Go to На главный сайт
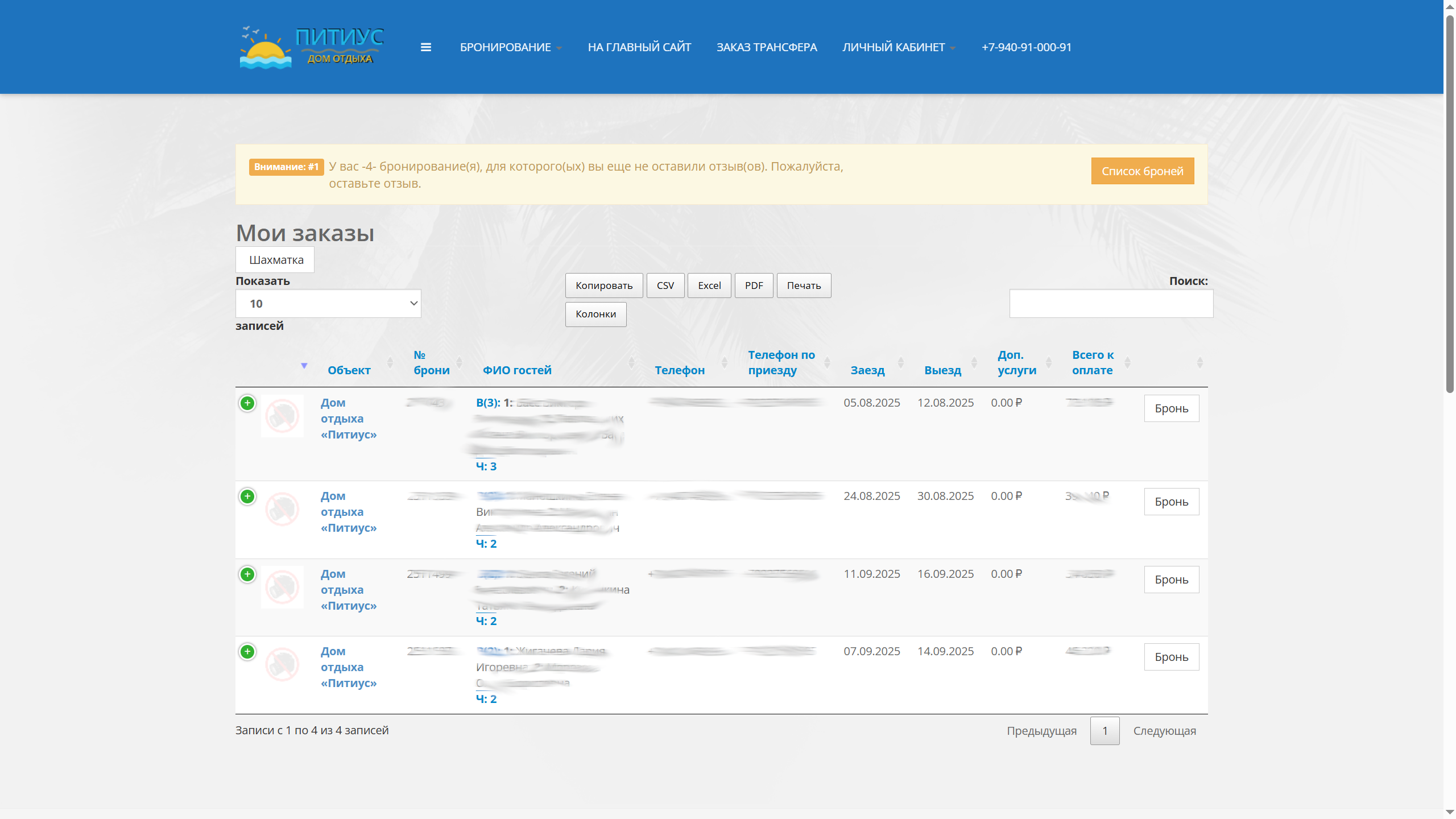This screenshot has height=819, width=1456. 639,47
